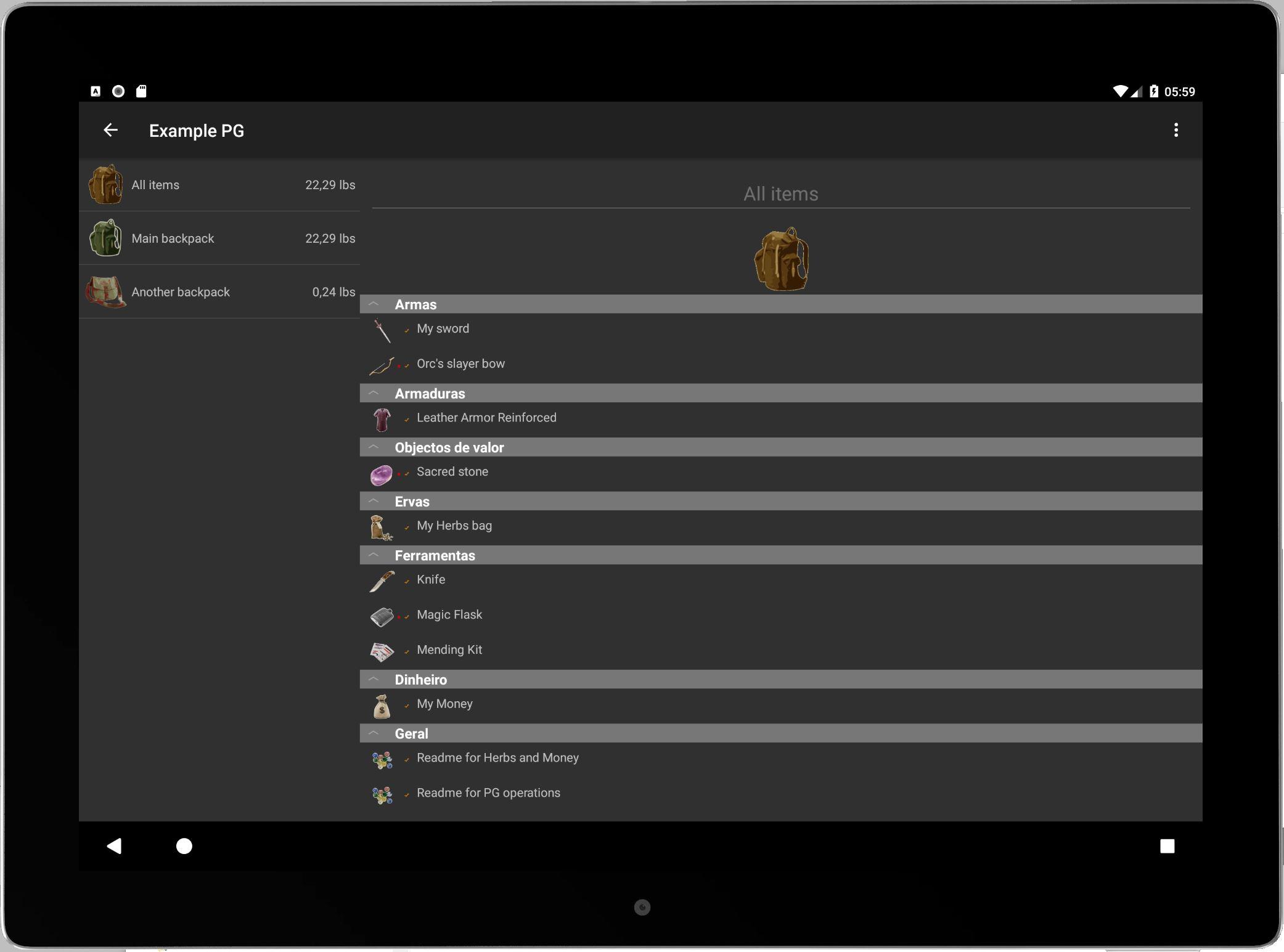The height and width of the screenshot is (952, 1284).
Task: Collapse the Armas section
Action: click(374, 304)
